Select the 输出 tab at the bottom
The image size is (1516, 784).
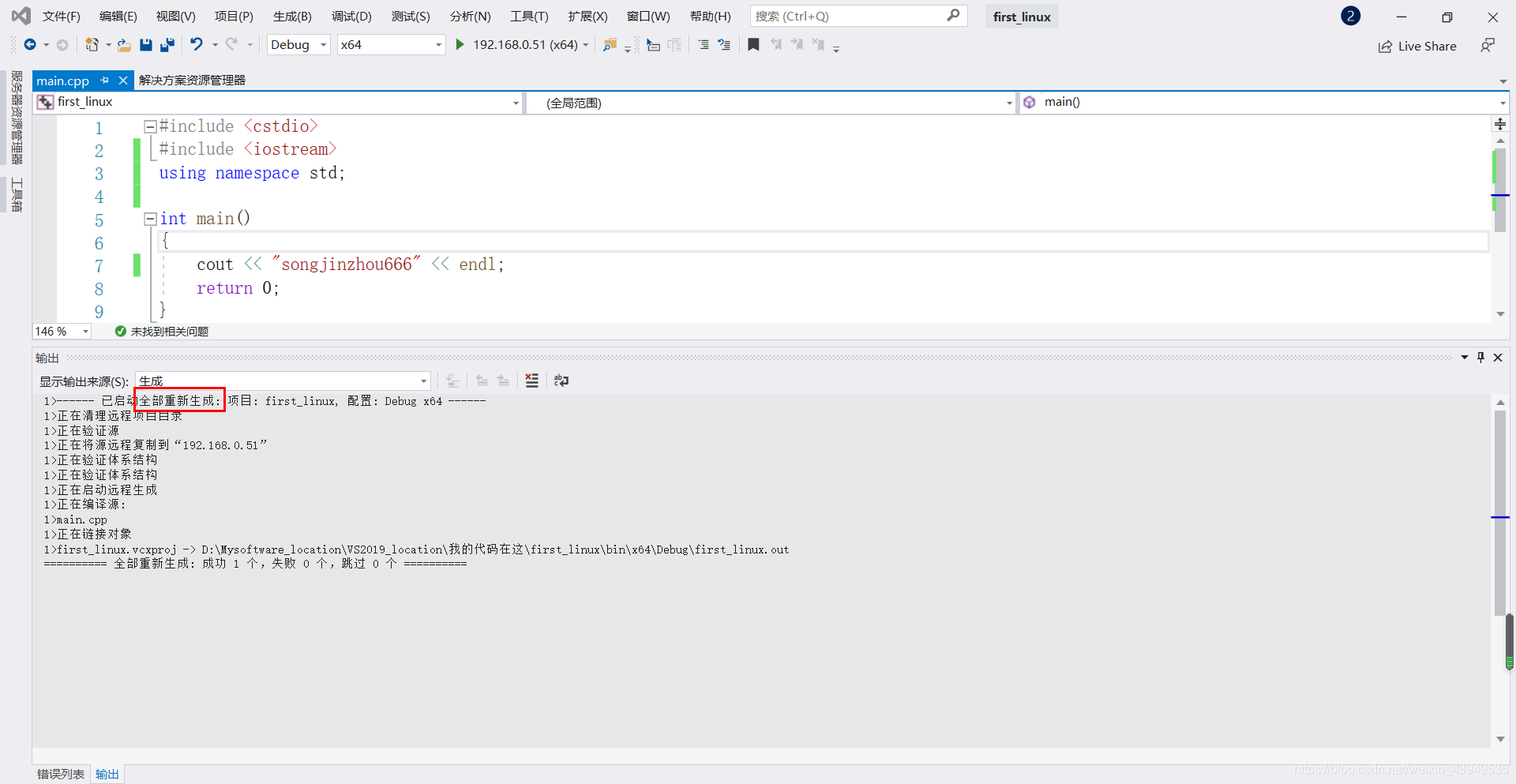(107, 774)
